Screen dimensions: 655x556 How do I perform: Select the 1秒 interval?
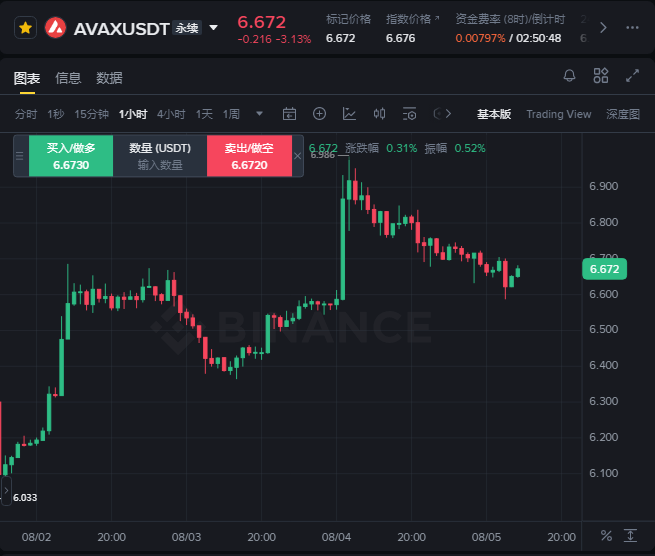point(56,114)
